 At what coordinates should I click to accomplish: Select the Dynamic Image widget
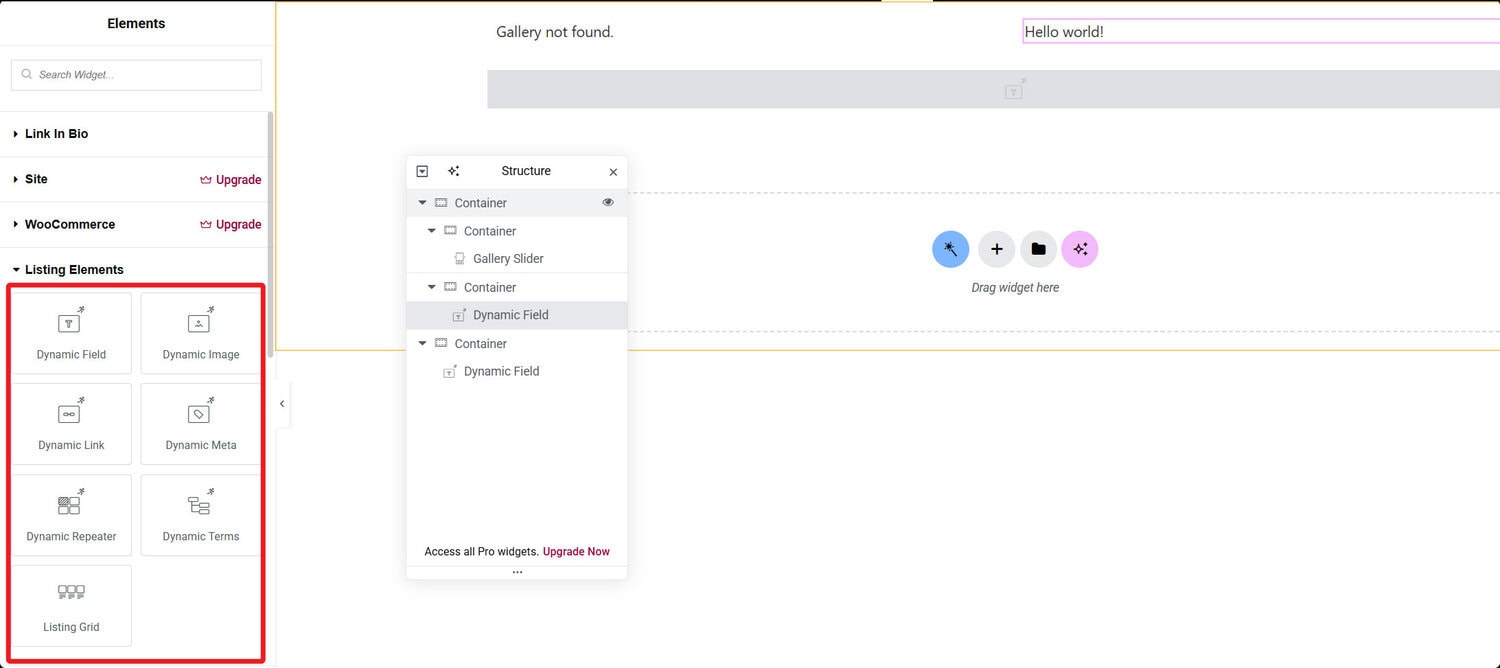coord(201,333)
